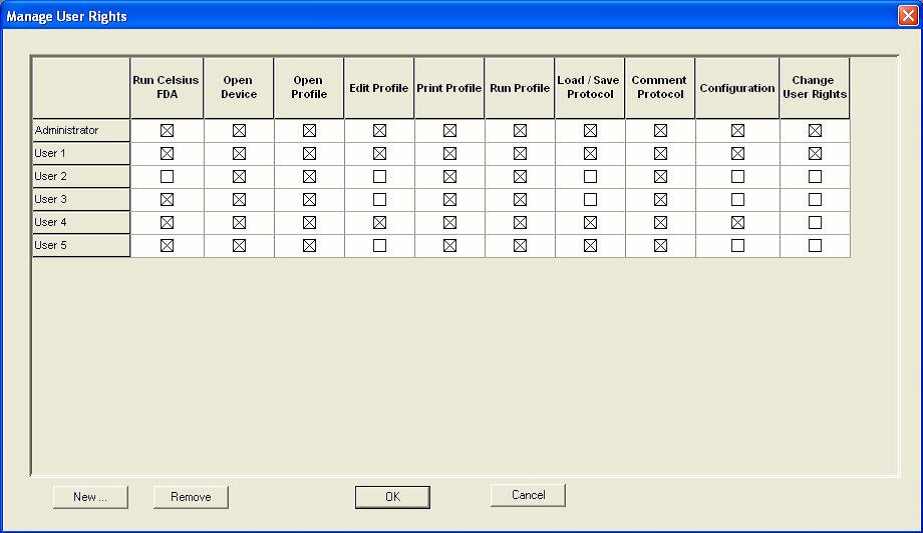
Task: Enable Change User Rights for User 5
Action: 814,245
